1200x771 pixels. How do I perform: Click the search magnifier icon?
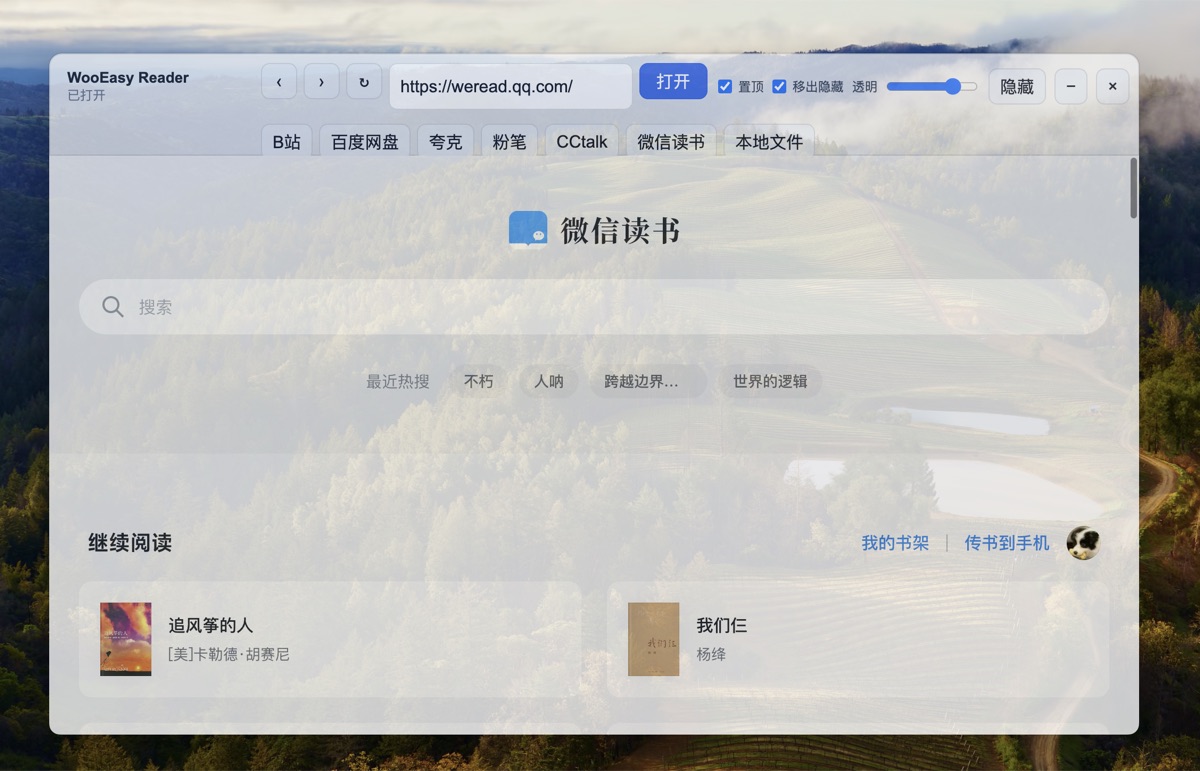pos(113,307)
